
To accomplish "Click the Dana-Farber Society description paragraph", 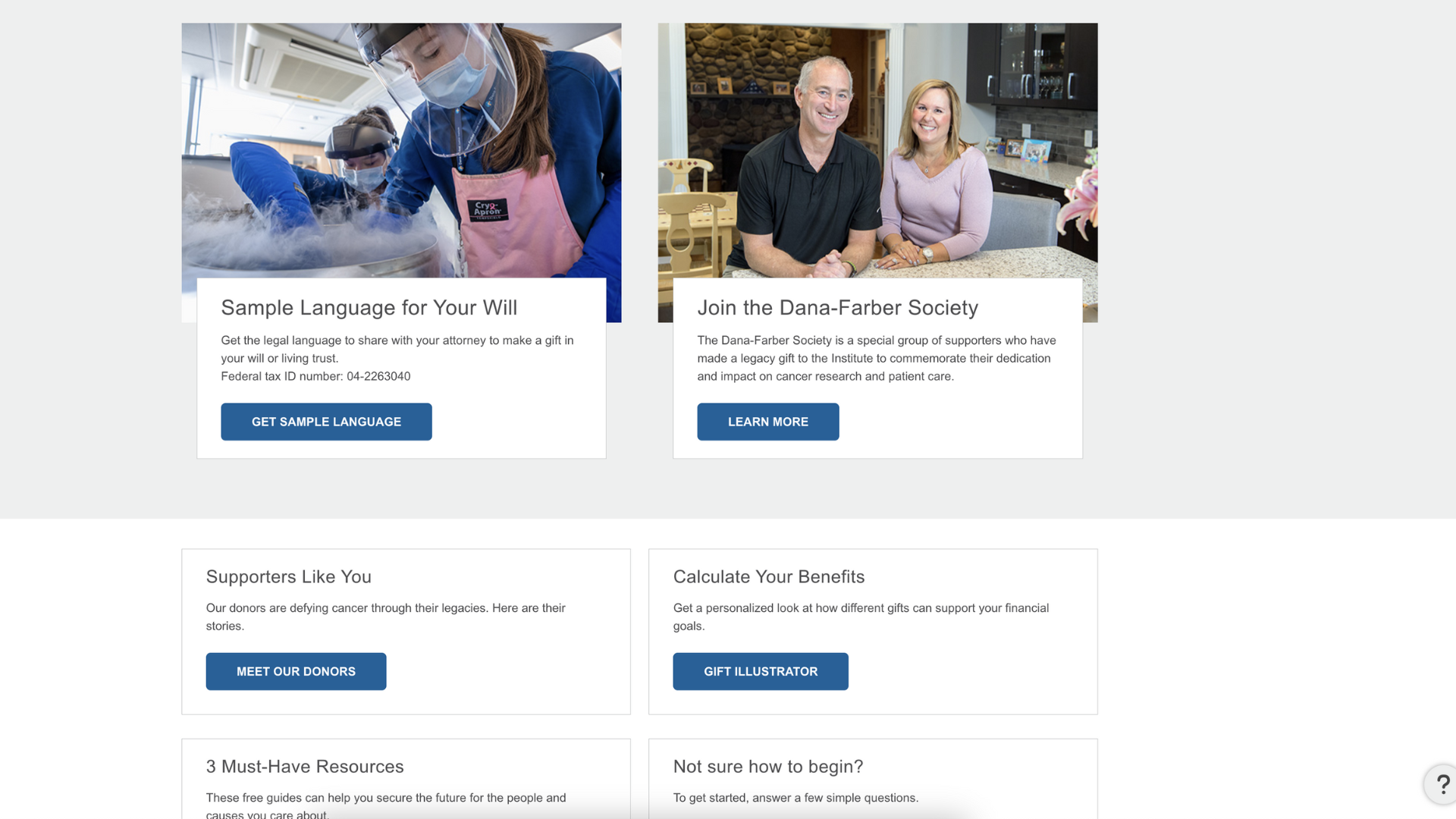I will 876,358.
